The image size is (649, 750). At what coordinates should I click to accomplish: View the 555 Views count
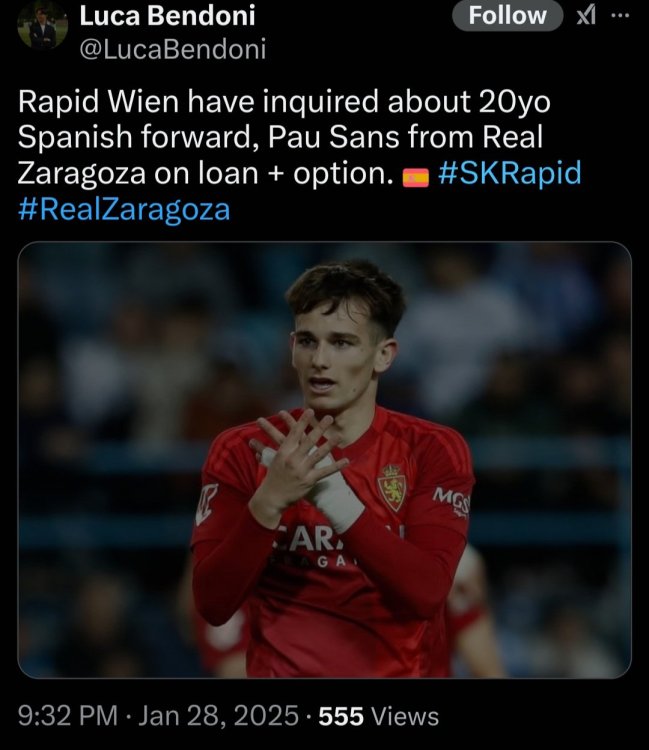379,717
